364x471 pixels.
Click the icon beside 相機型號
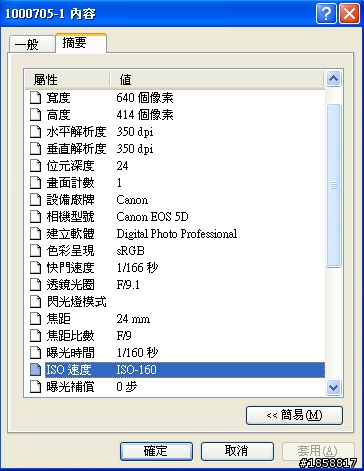pyautogui.click(x=36, y=217)
